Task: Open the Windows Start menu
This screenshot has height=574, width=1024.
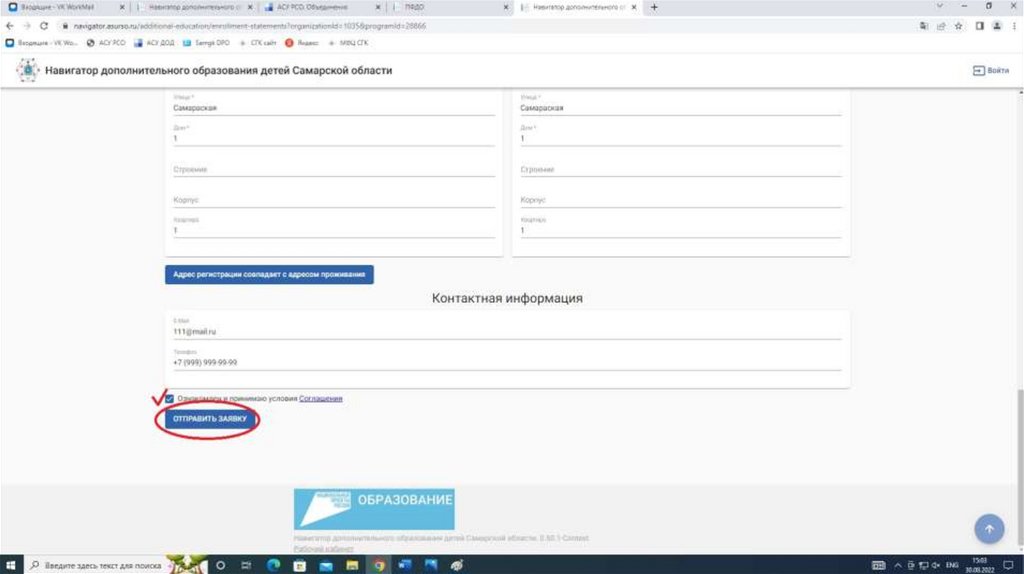Action: point(11,565)
